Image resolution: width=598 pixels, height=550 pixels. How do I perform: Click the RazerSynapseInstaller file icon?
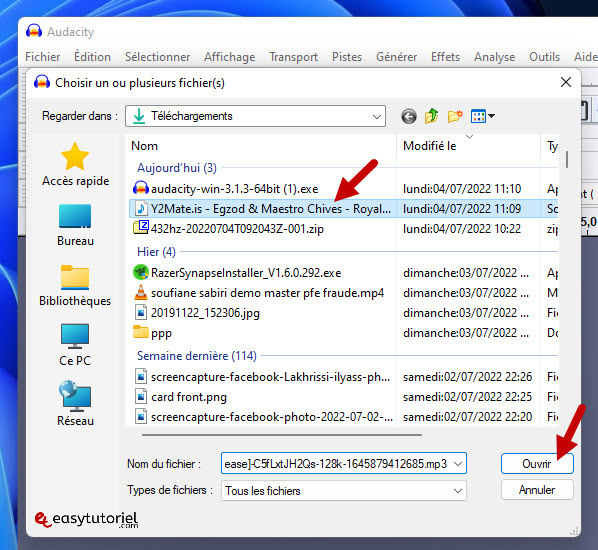[x=140, y=272]
